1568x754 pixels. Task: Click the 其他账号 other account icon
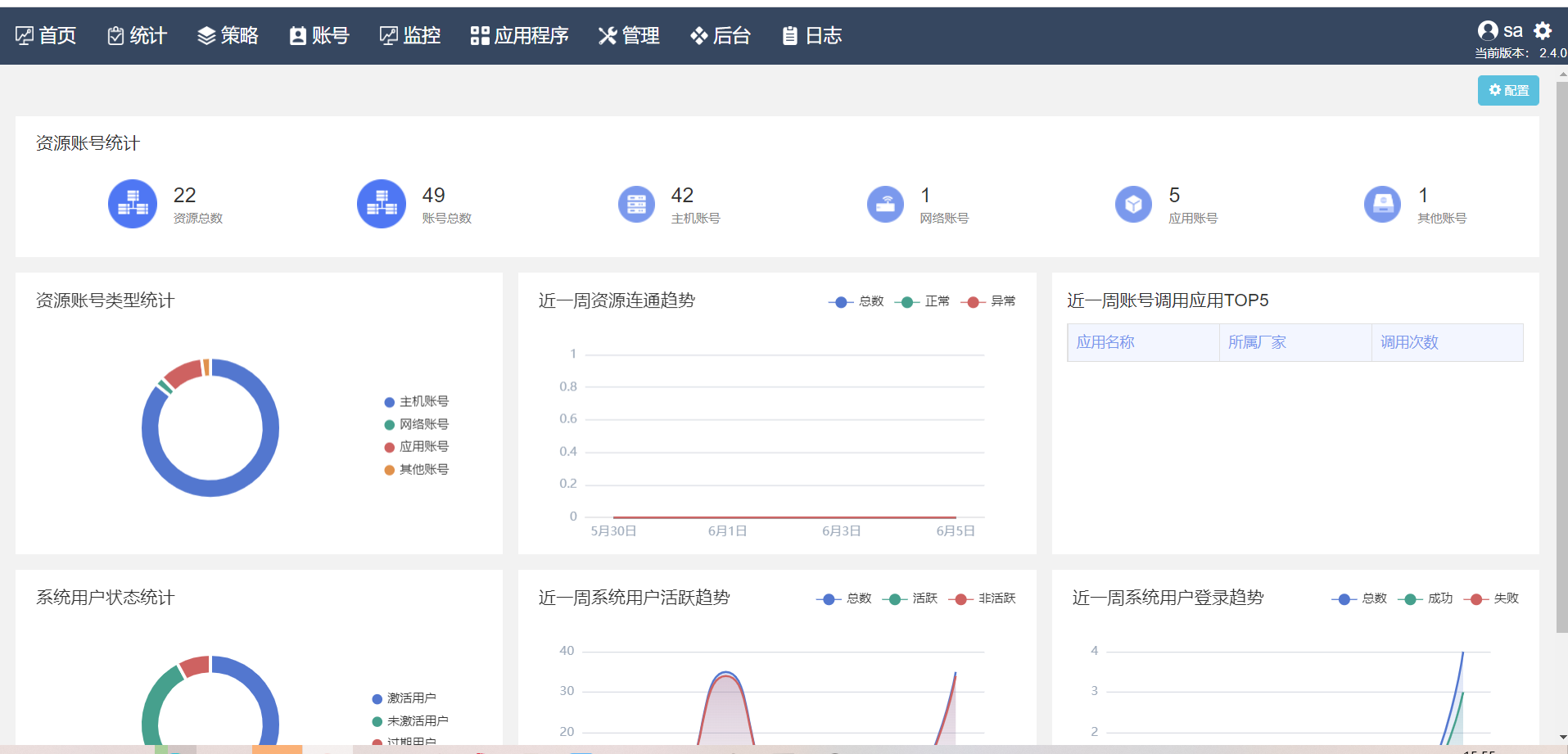(1383, 205)
